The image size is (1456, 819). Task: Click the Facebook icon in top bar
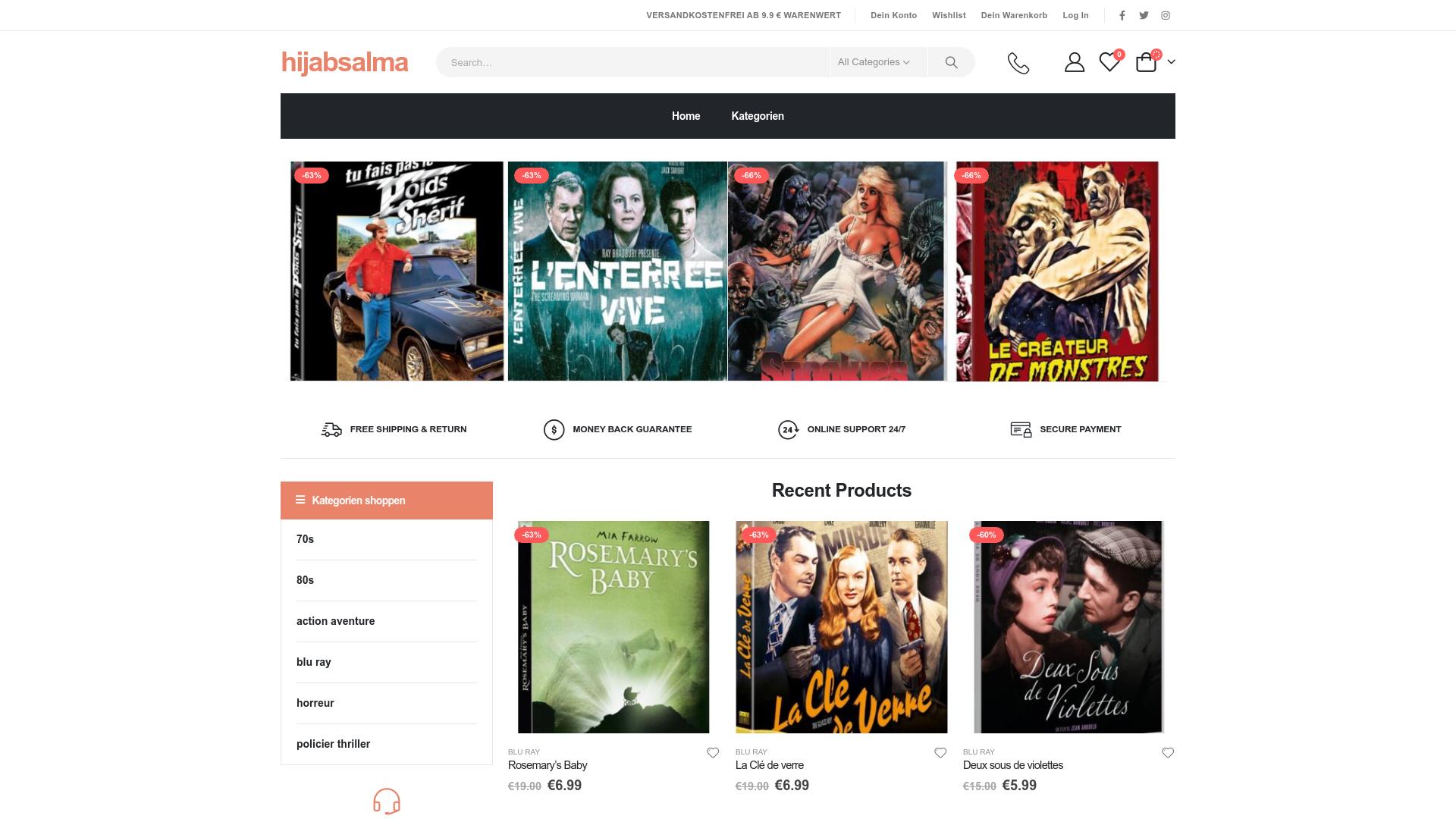coord(1122,15)
